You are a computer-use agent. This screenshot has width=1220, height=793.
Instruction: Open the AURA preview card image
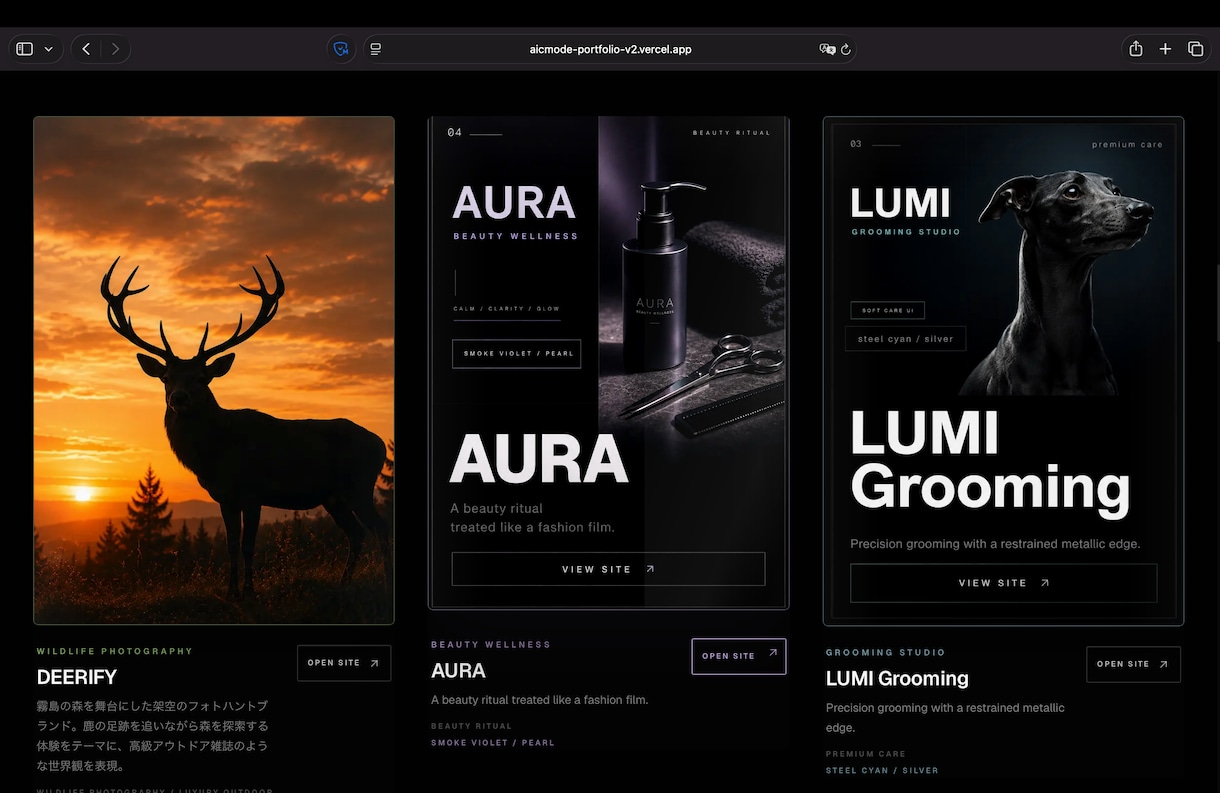[x=609, y=363]
